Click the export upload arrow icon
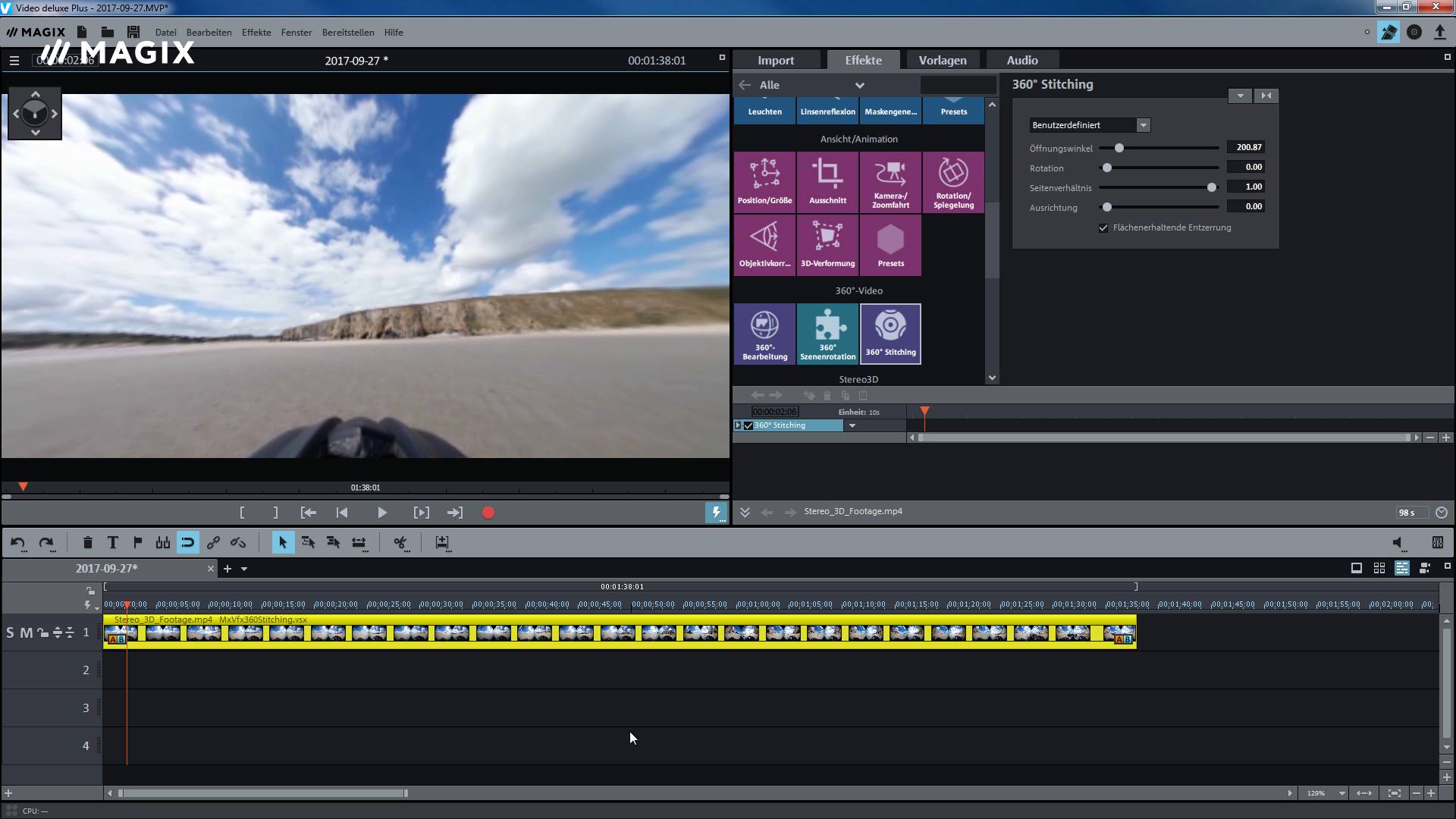This screenshot has height=819, width=1456. 1439,32
